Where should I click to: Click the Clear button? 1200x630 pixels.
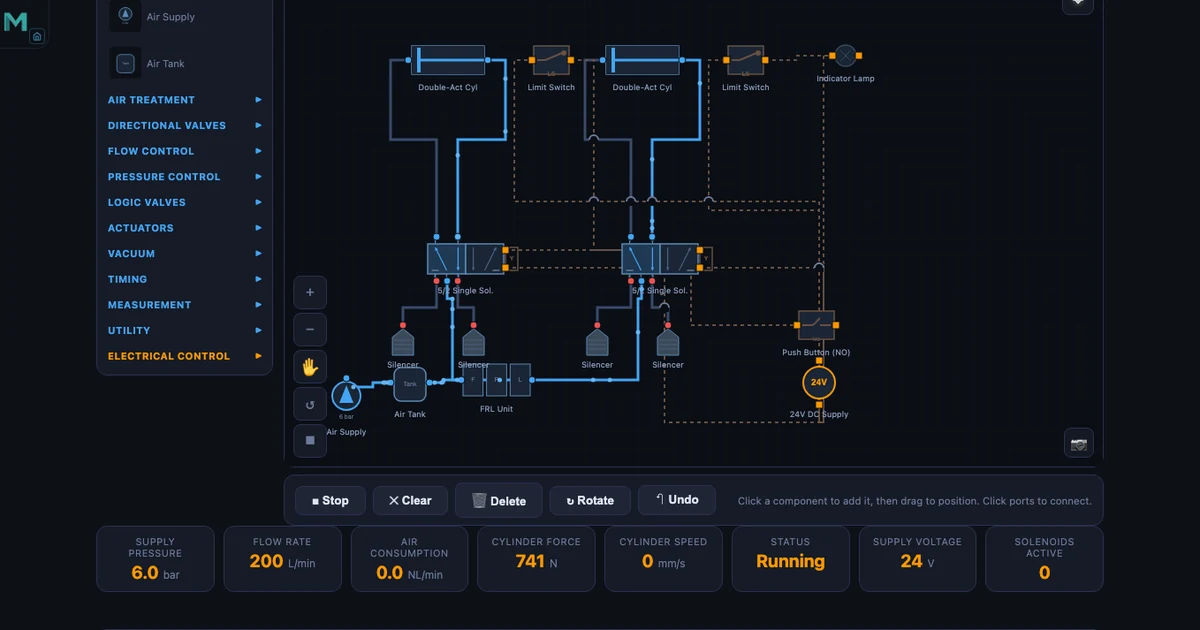tap(410, 501)
